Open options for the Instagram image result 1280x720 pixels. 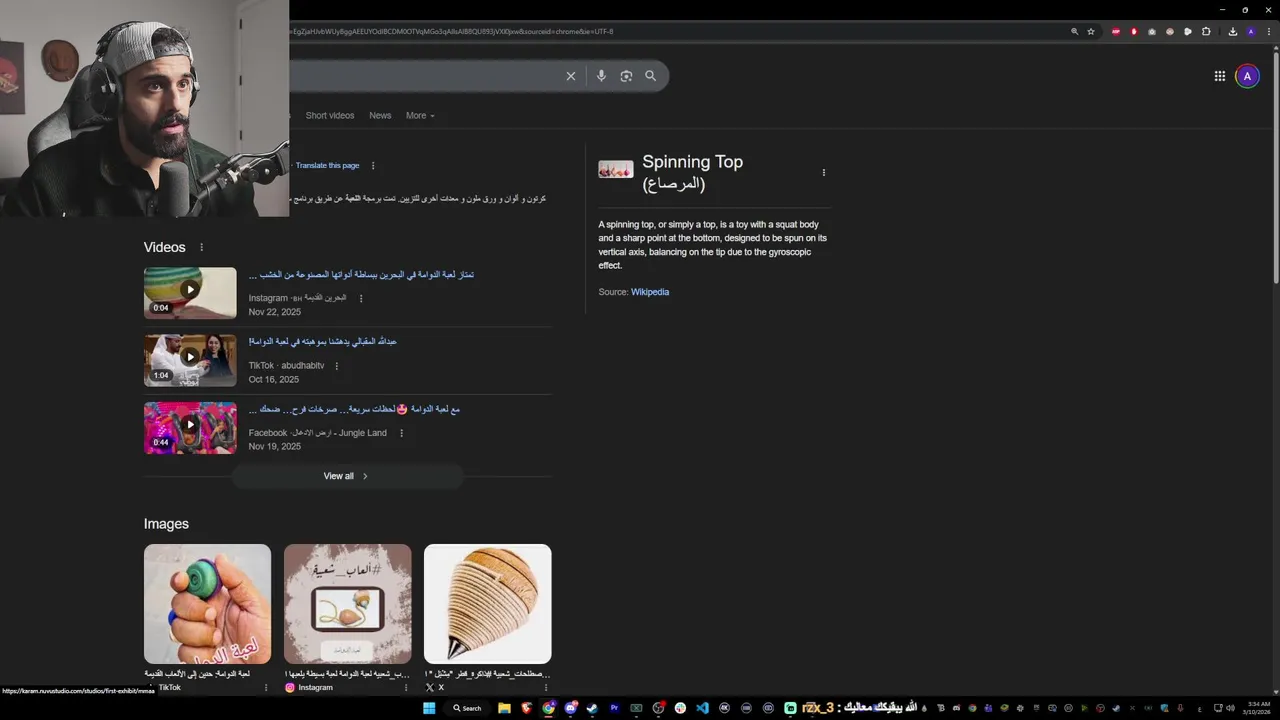pyautogui.click(x=406, y=688)
